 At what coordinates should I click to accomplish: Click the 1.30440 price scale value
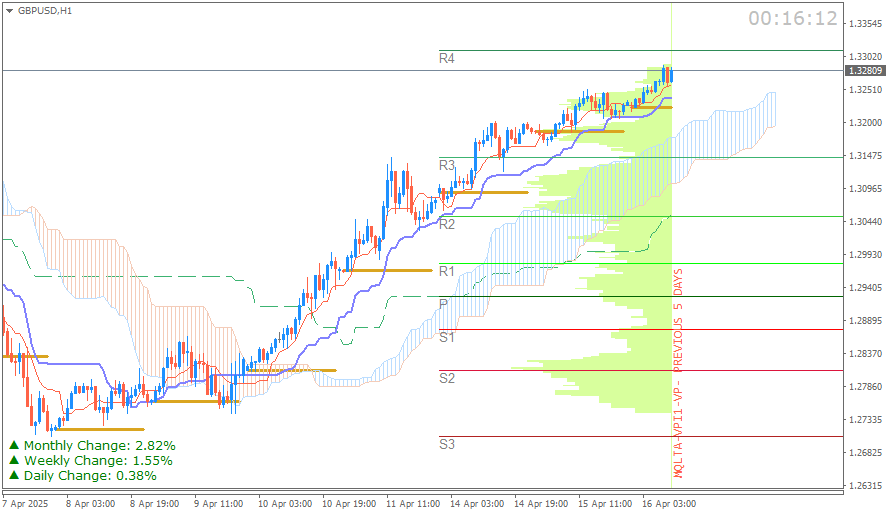point(865,222)
